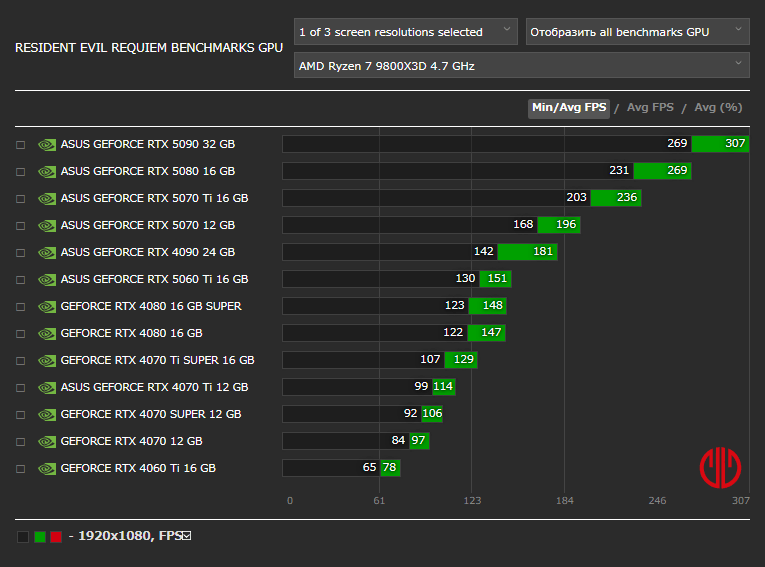Open the AMD Ryzen 7 9800X3D processor dropdown

pos(521,66)
